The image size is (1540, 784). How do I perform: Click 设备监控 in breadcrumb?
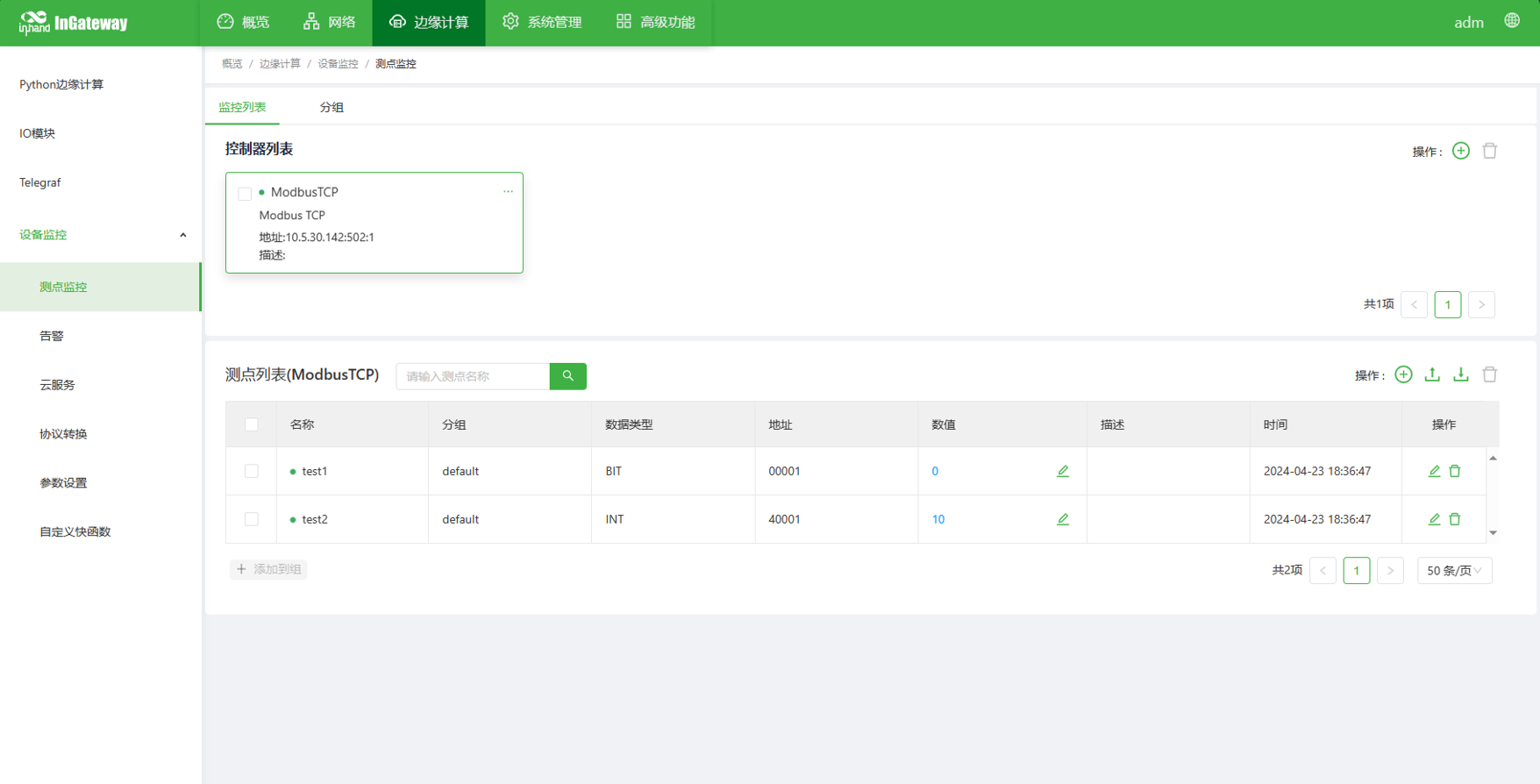click(338, 64)
